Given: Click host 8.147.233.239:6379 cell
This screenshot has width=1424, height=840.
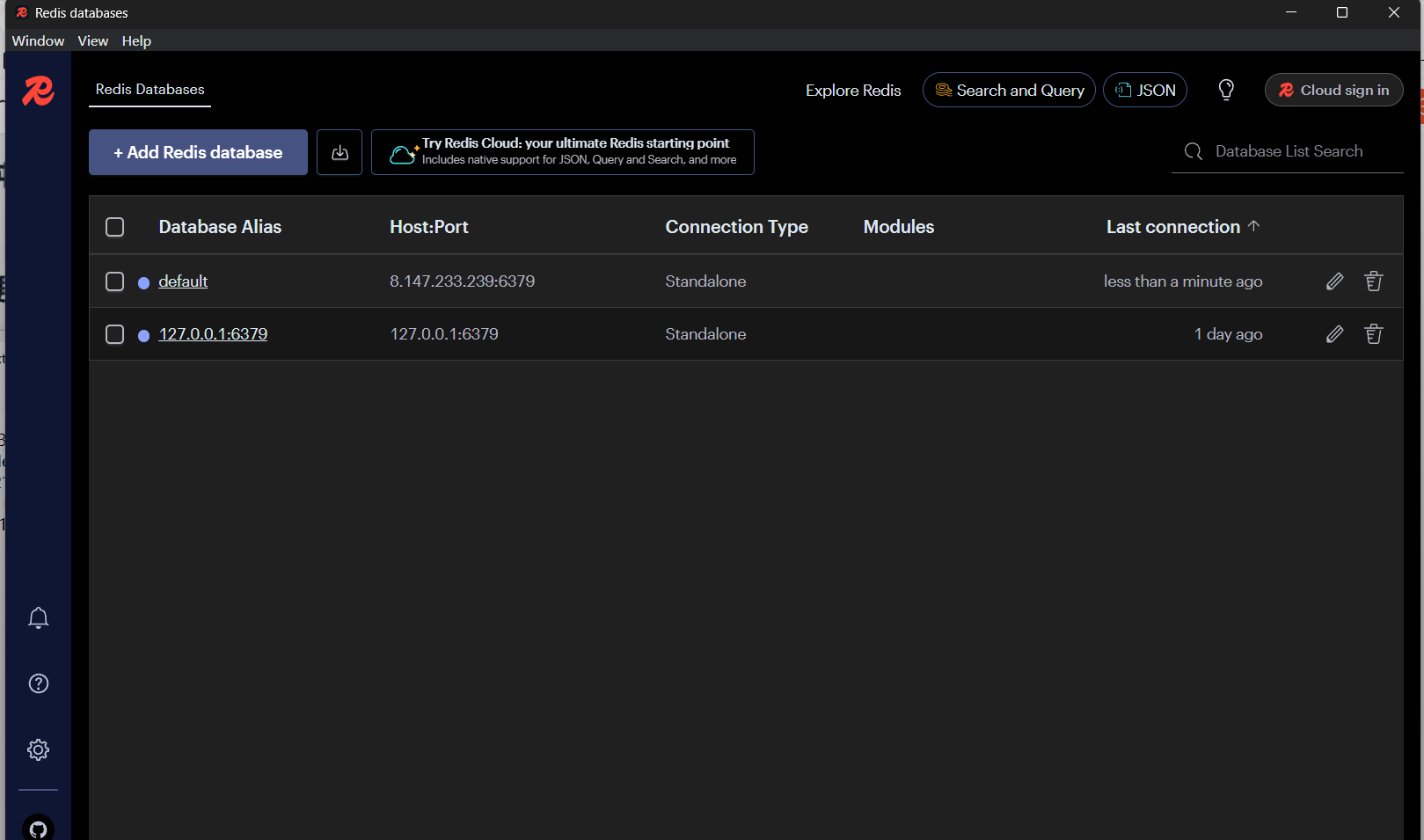Looking at the screenshot, I should tap(463, 281).
